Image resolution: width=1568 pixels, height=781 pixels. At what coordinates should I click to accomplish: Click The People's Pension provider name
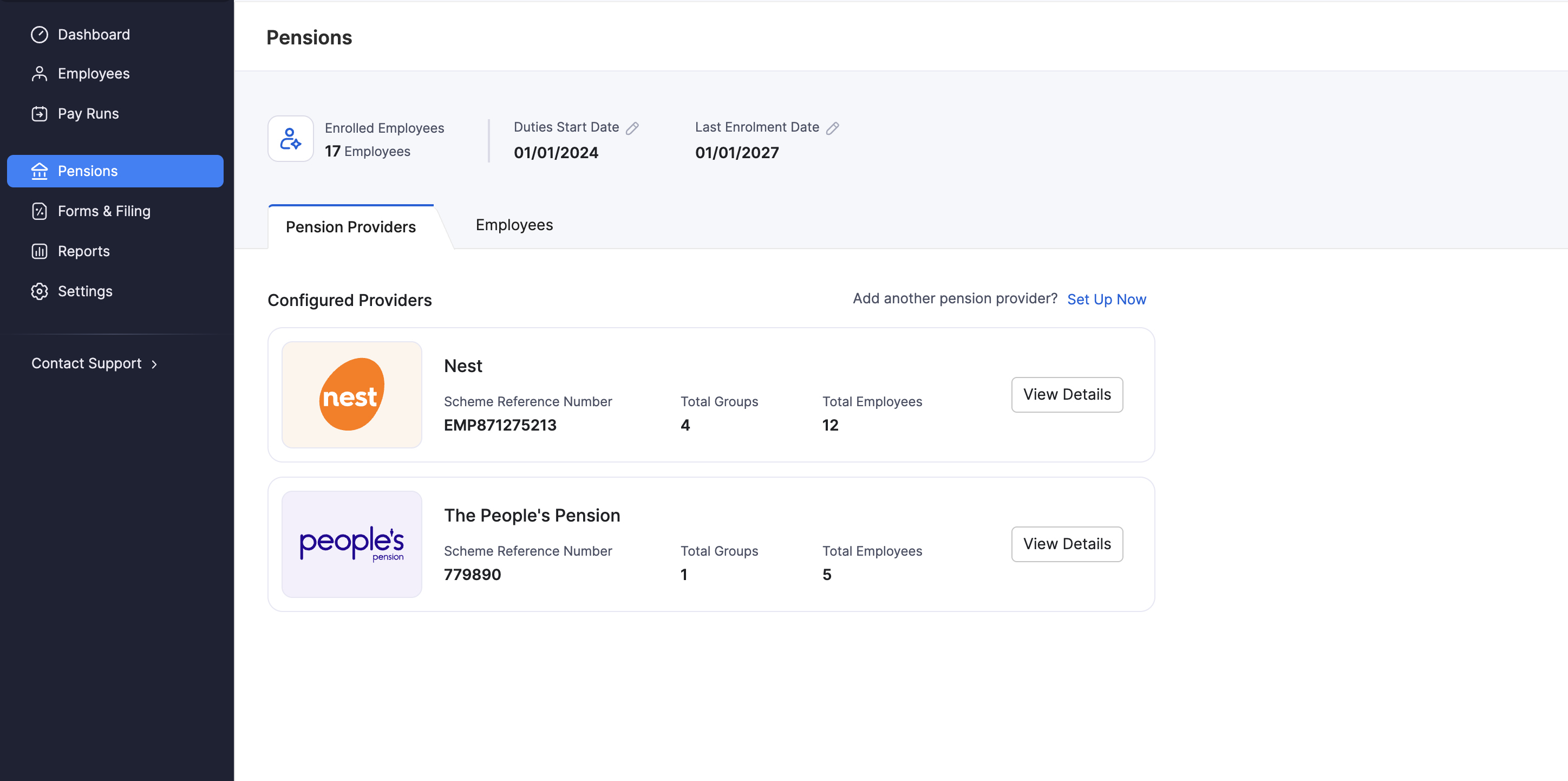pyautogui.click(x=532, y=516)
